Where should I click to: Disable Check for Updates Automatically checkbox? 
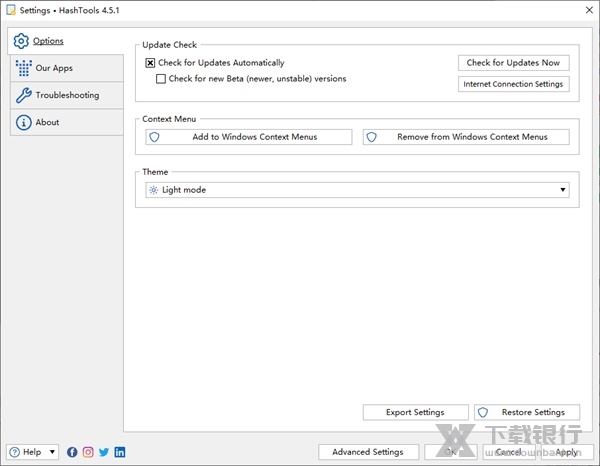tap(150, 63)
